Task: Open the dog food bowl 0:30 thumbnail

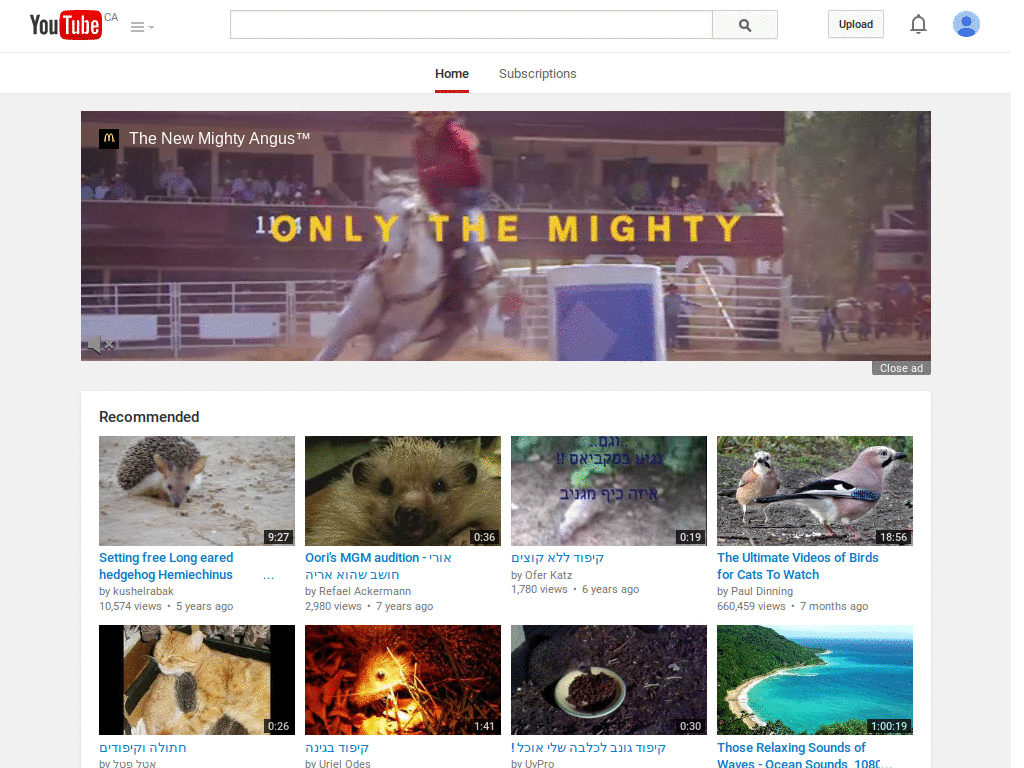Action: [x=609, y=680]
